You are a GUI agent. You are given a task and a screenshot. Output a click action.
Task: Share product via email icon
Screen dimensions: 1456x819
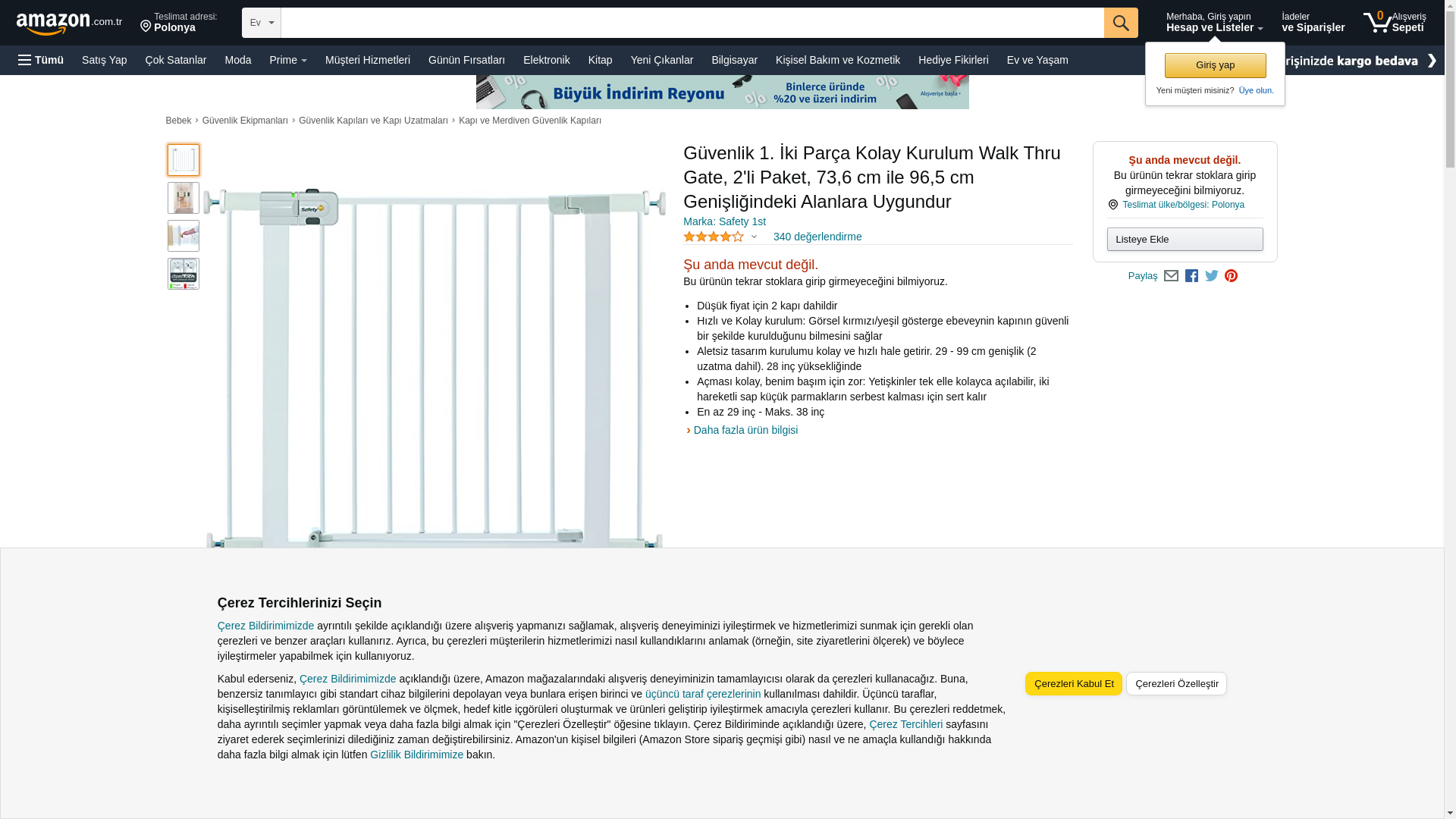[x=1171, y=276]
